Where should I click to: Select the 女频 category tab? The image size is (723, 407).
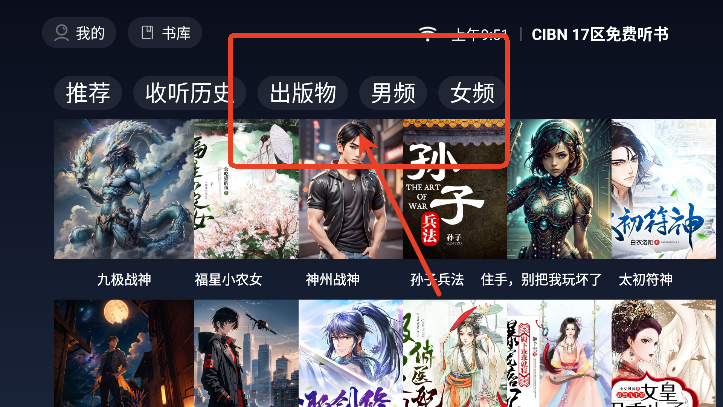[472, 93]
